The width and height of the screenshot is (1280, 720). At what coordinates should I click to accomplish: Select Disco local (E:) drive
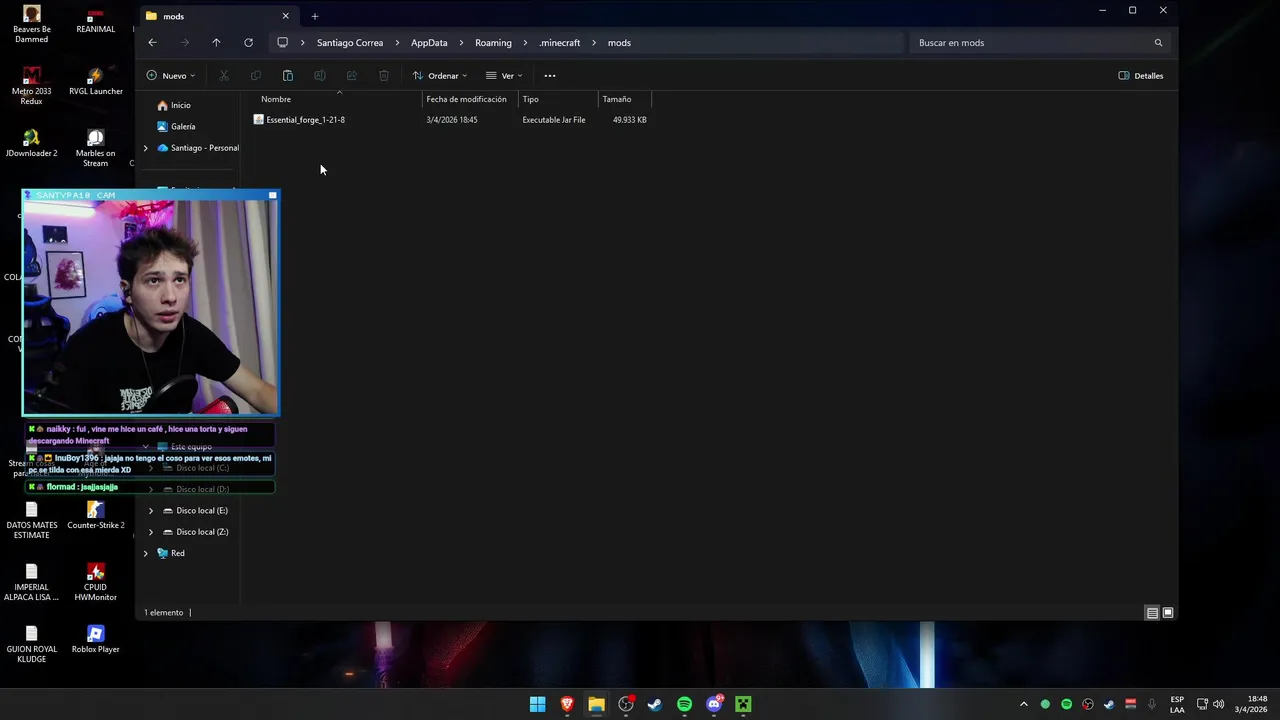pyautogui.click(x=202, y=511)
